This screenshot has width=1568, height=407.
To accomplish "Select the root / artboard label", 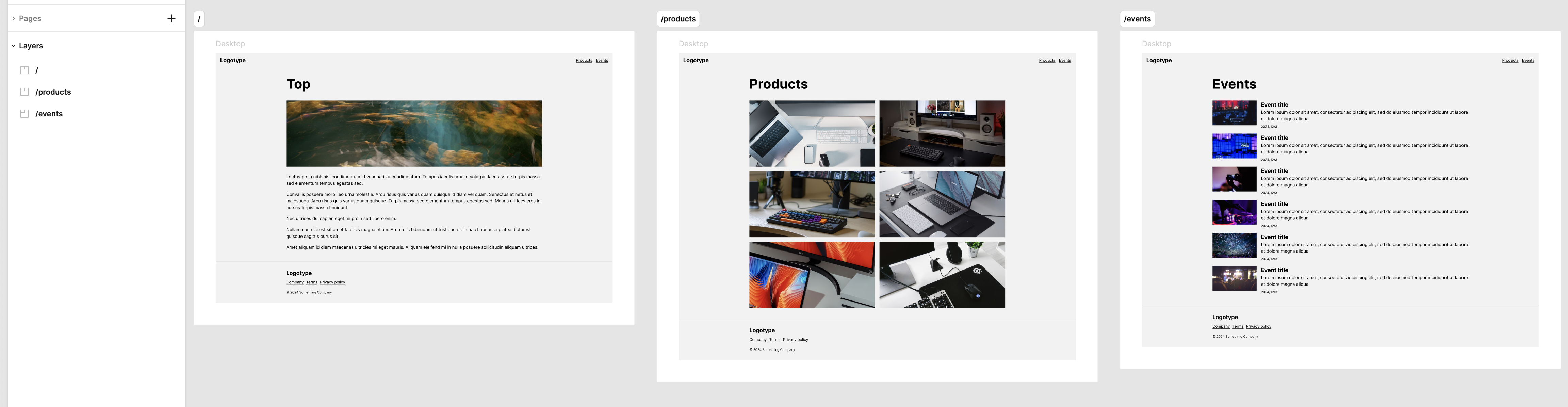I will (199, 19).
